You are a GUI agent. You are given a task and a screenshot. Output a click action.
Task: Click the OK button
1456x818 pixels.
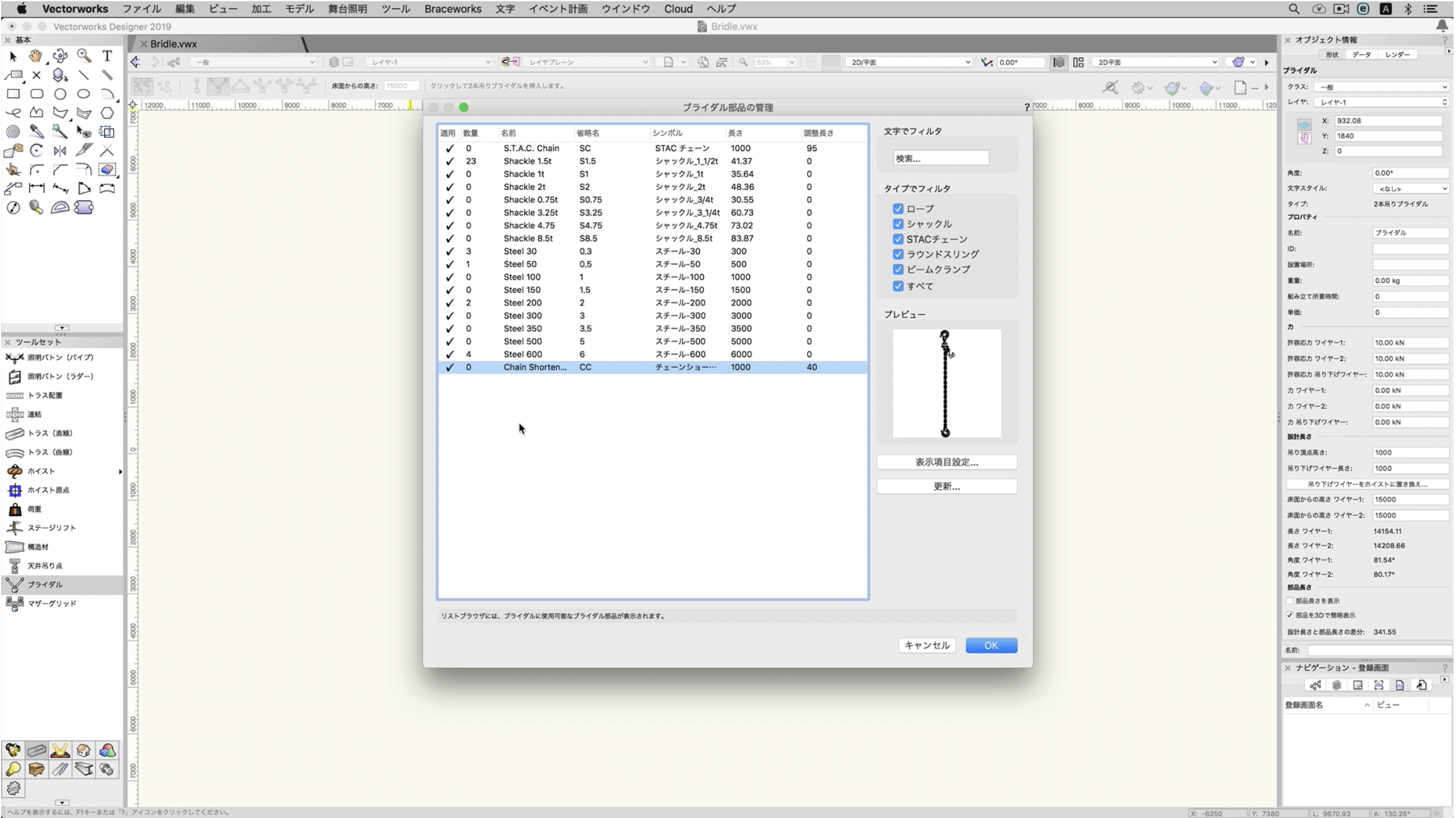coord(991,645)
